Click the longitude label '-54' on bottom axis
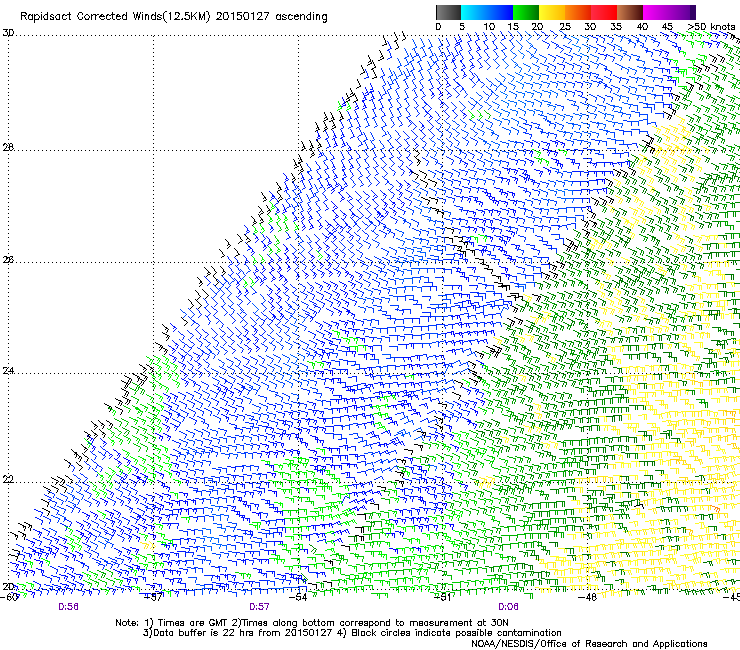Screen dimensions: 740x650 (298, 597)
